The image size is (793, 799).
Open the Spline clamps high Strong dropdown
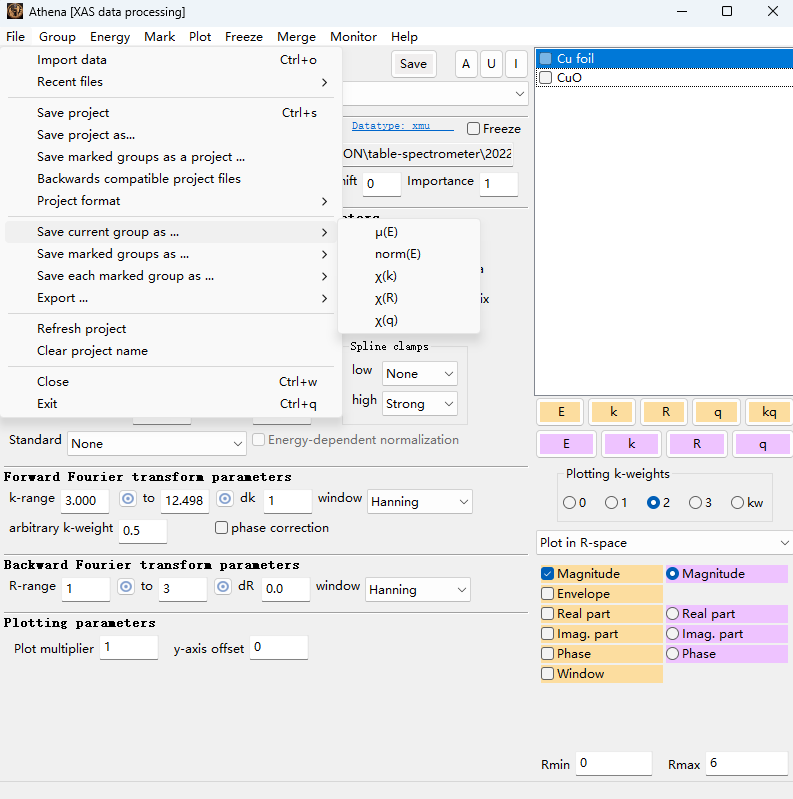pyautogui.click(x=419, y=404)
